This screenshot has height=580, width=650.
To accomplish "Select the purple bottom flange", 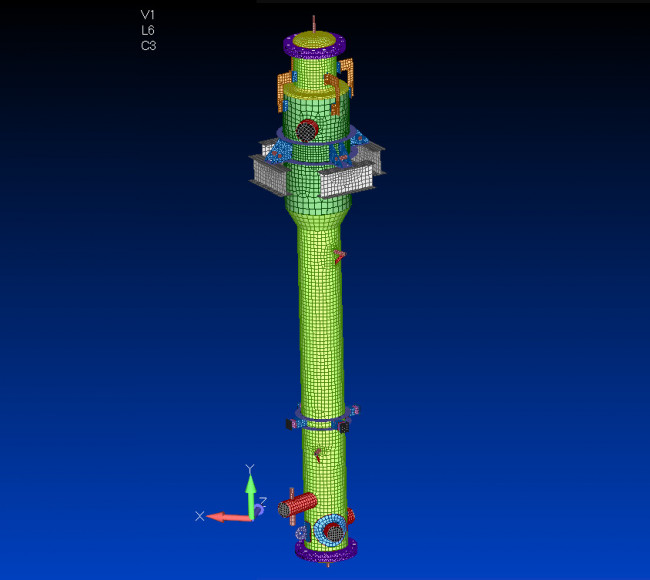I will pos(326,550).
